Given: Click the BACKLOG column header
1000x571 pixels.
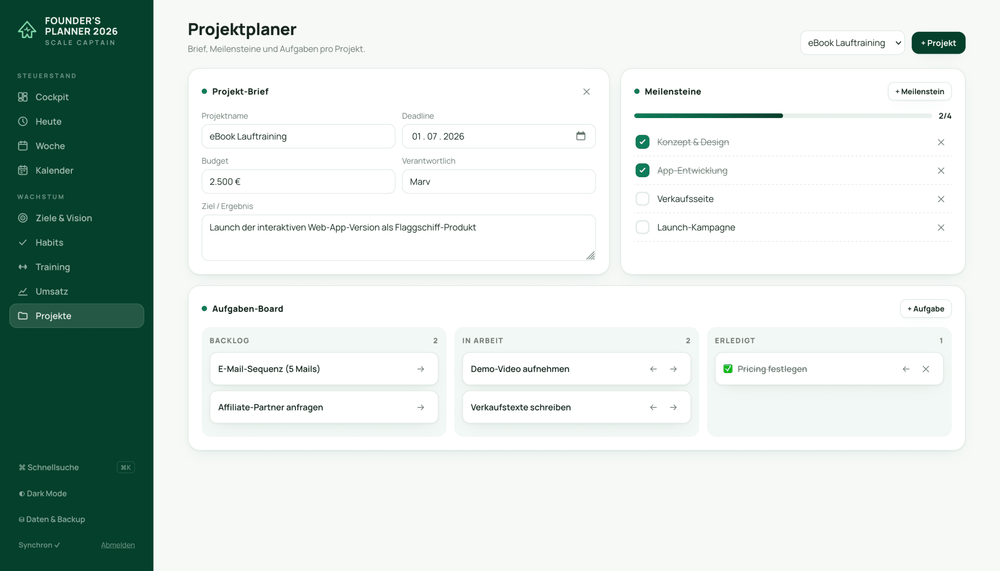Looking at the screenshot, I should [x=229, y=341].
